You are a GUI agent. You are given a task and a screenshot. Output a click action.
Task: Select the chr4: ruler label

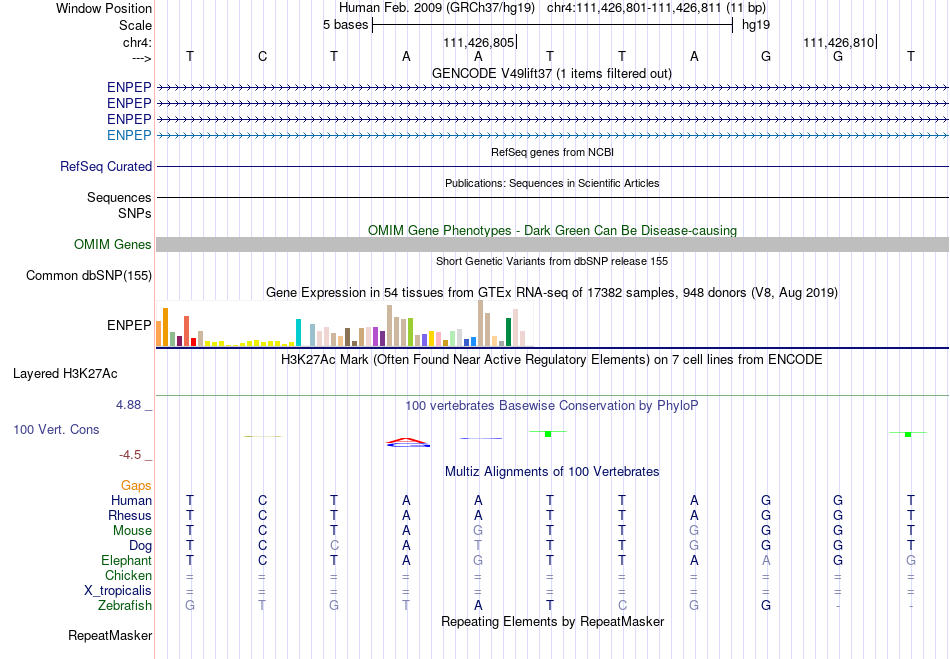tap(137, 42)
